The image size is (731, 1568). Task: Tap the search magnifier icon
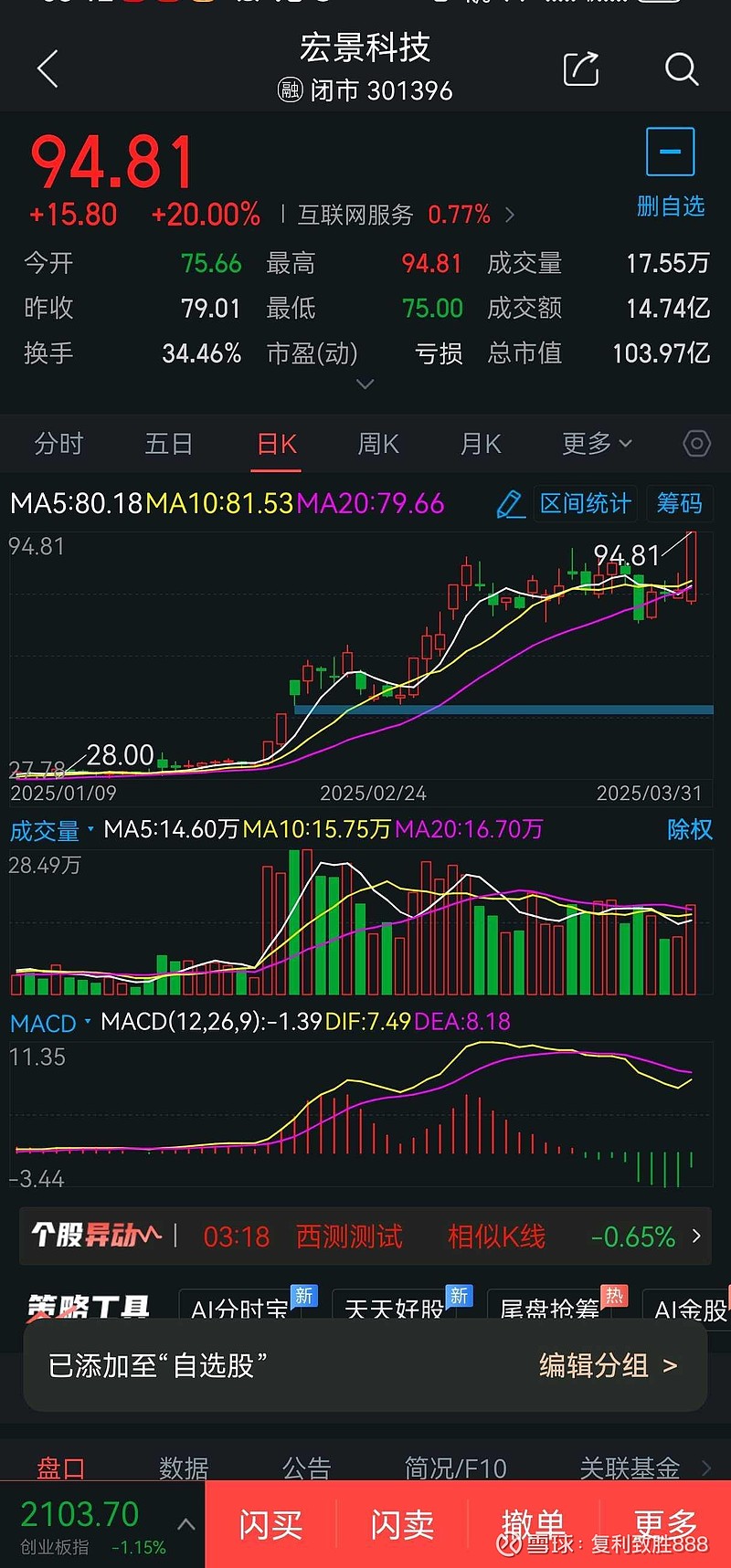tap(681, 68)
